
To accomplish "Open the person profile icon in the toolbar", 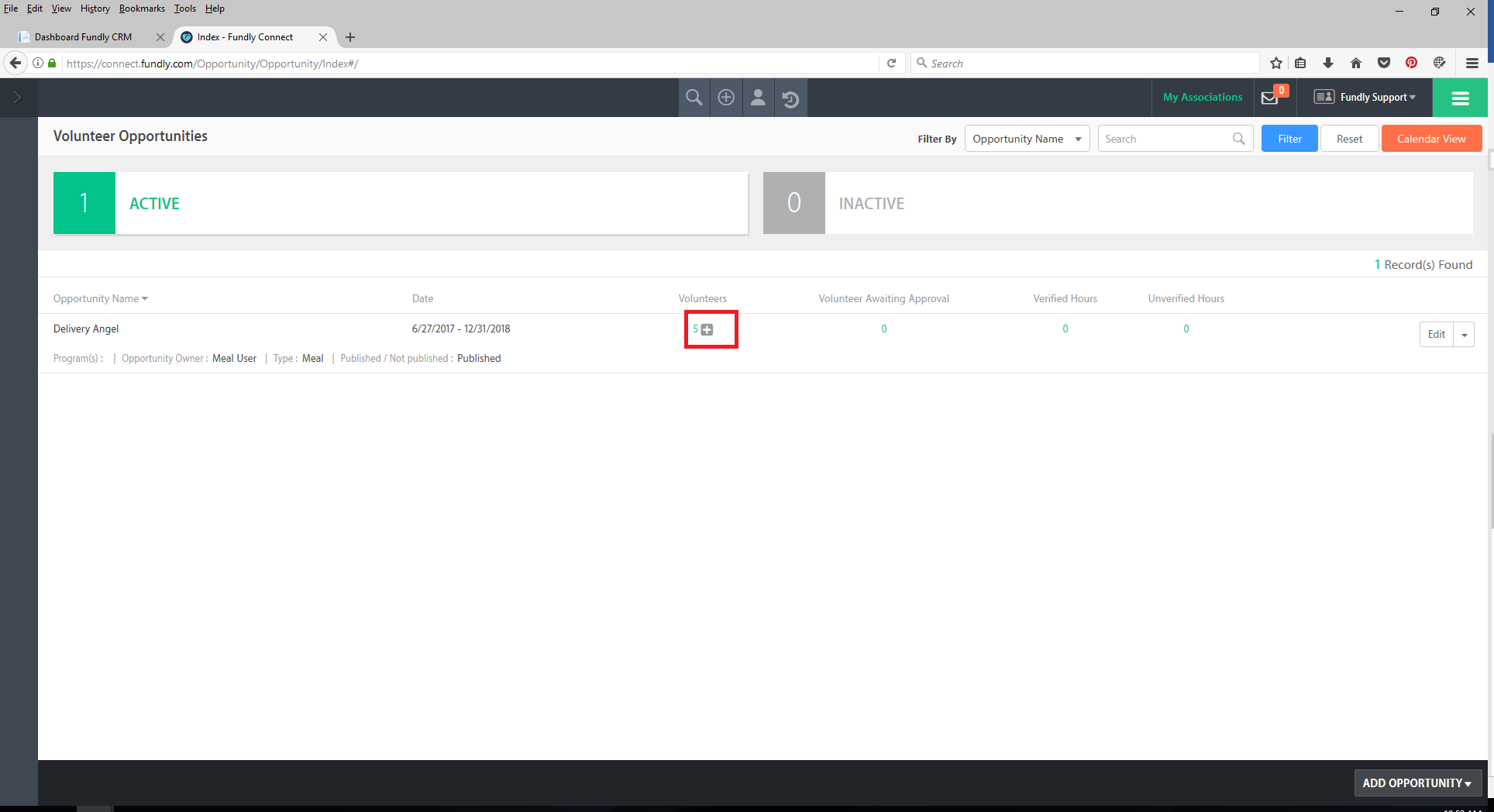I will 759,98.
